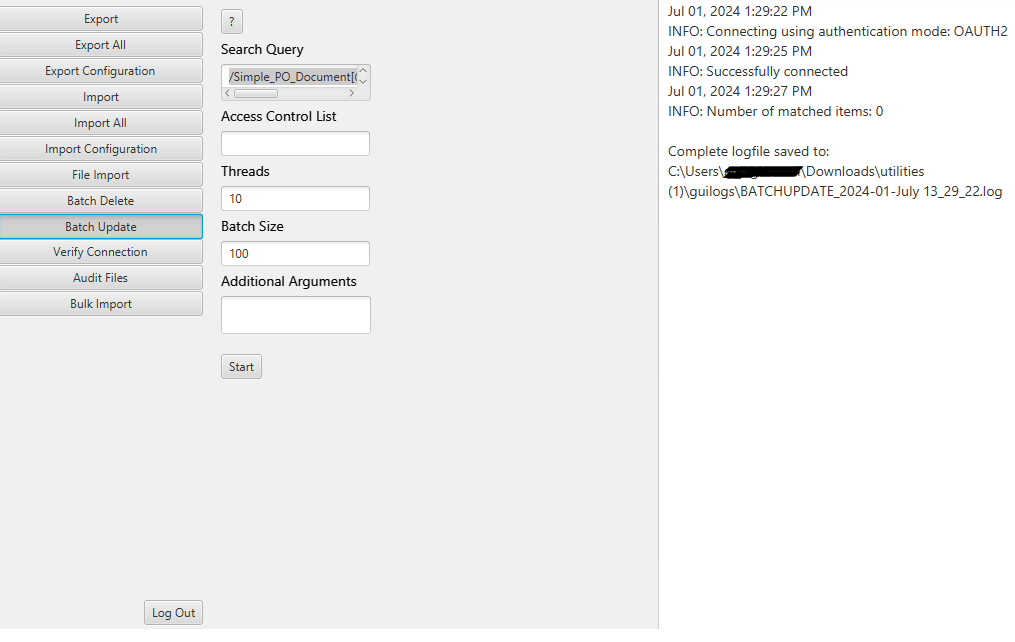Open the Audit Files option
This screenshot has width=1015, height=642.
[x=101, y=278]
